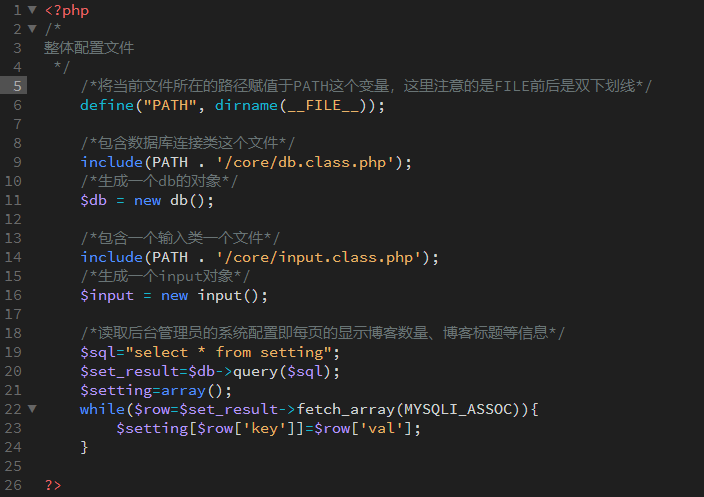Click the closing brace on line 24
Image resolution: width=704 pixels, height=497 pixels.
coord(84,447)
